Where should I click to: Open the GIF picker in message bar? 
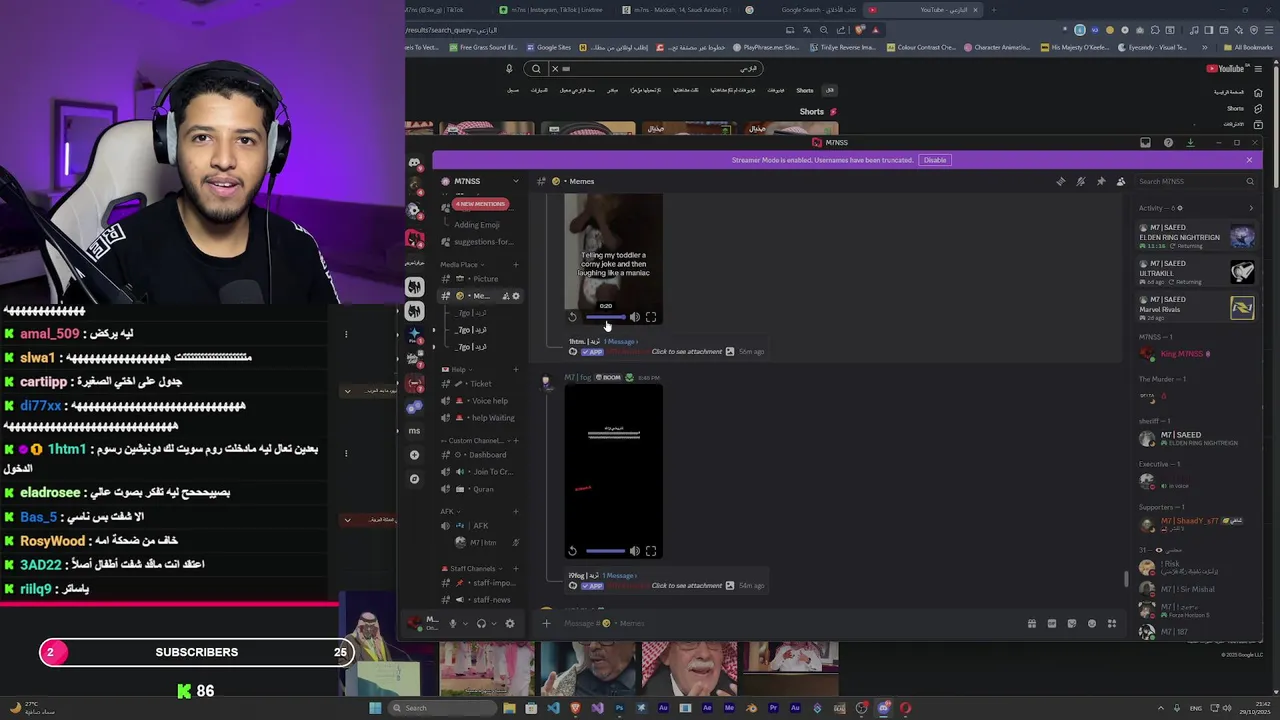tap(1052, 623)
